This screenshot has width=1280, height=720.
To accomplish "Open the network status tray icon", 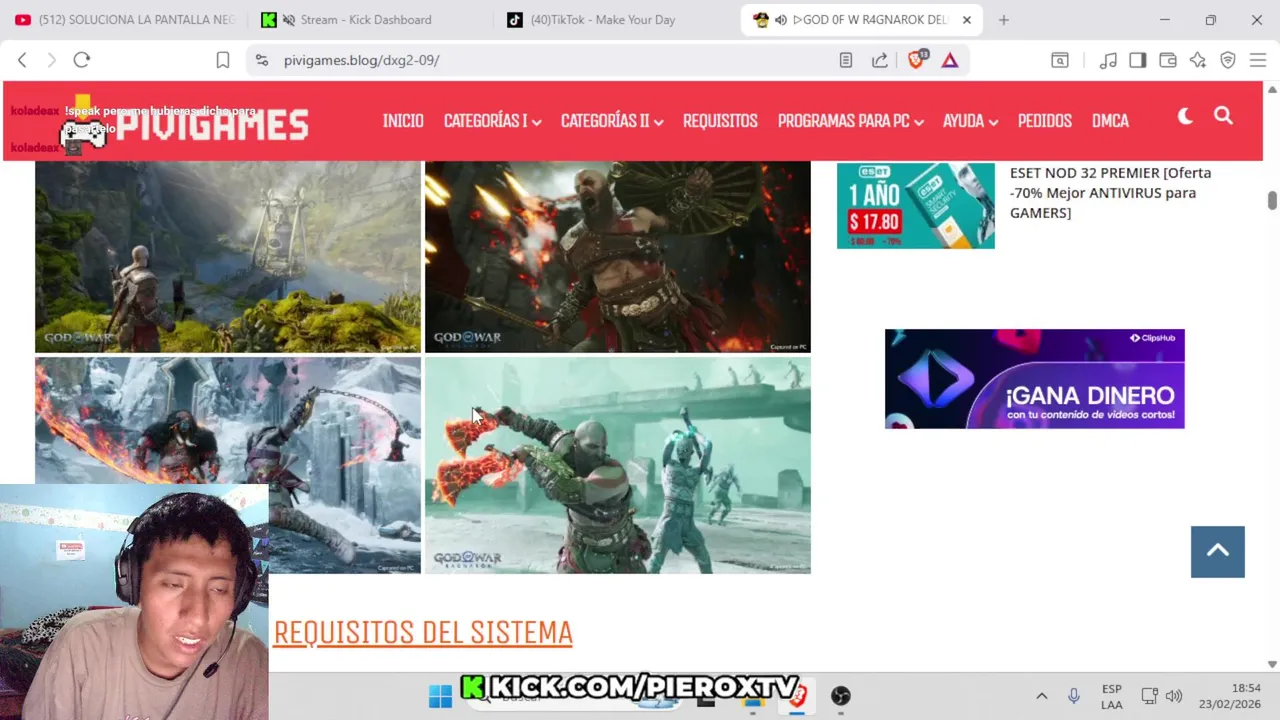I will 1150,696.
